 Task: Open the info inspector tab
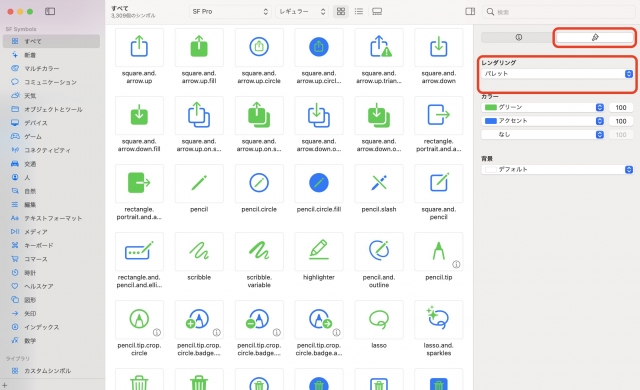[518, 37]
